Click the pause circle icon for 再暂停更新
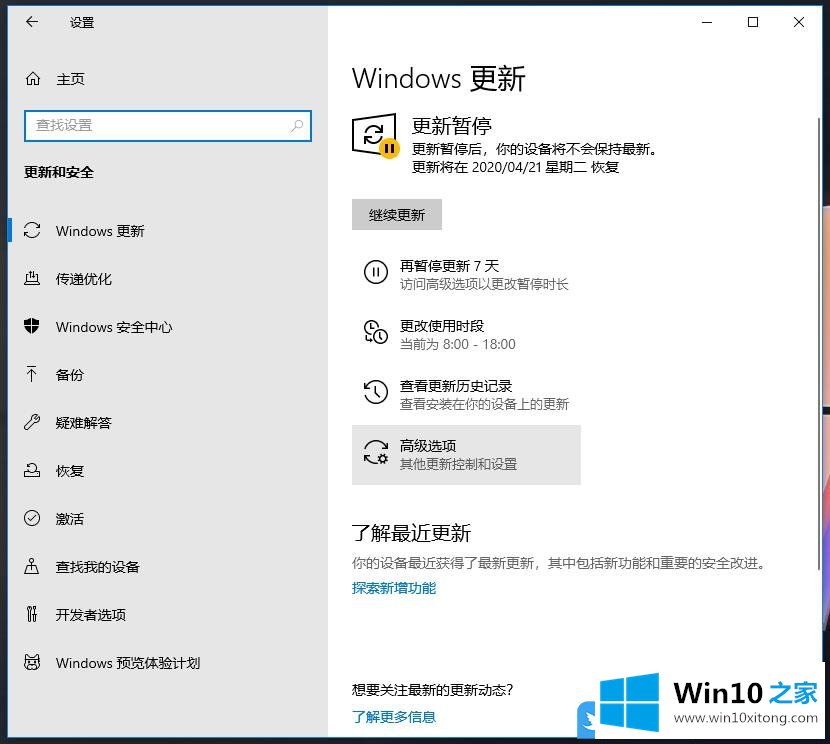 tap(375, 273)
